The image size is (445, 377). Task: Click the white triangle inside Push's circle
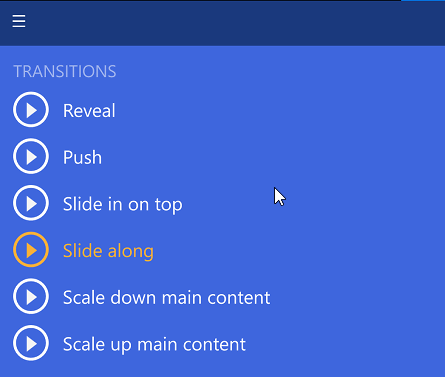(32, 156)
